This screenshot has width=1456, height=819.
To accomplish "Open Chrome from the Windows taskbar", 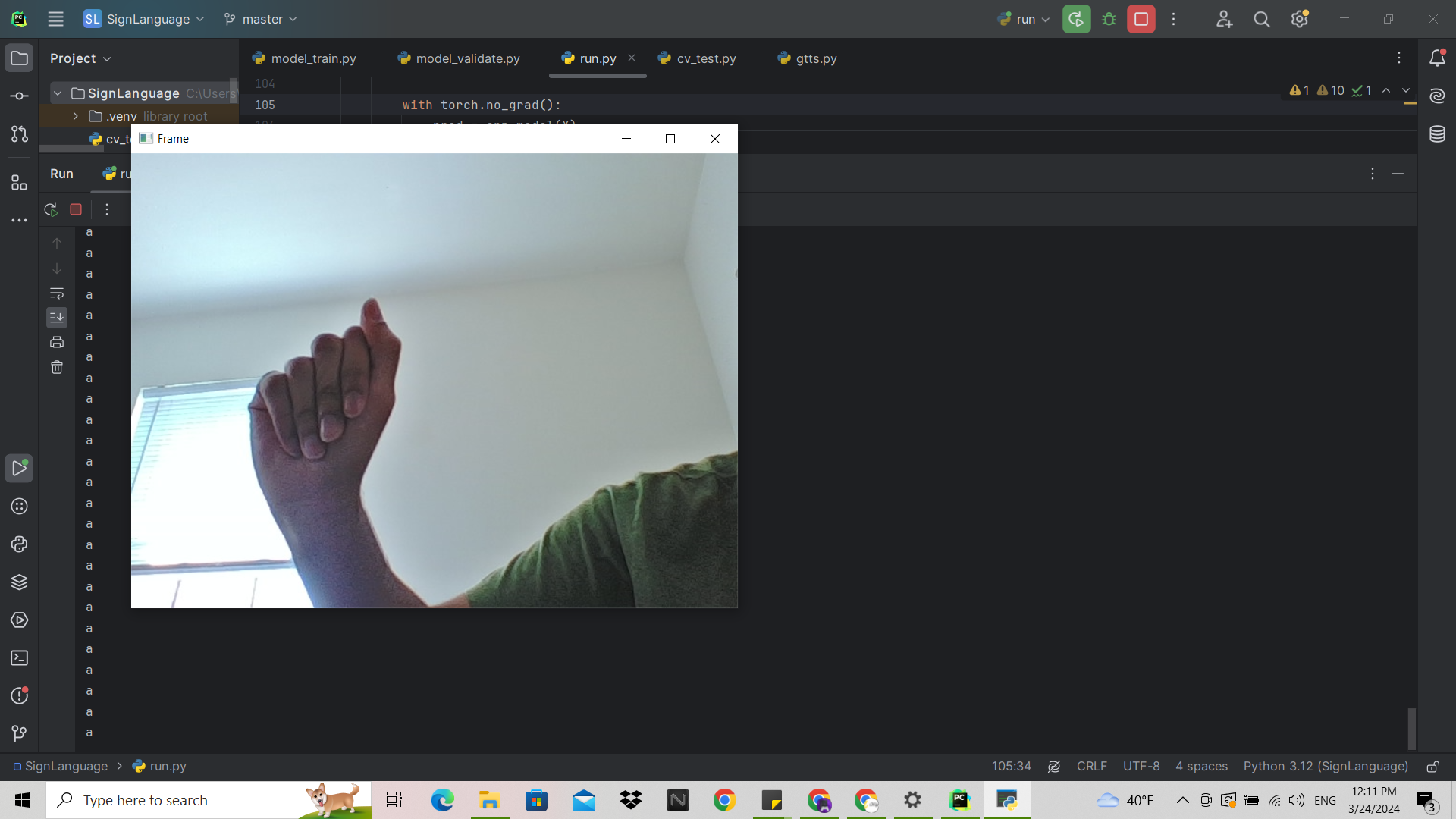I will (724, 801).
